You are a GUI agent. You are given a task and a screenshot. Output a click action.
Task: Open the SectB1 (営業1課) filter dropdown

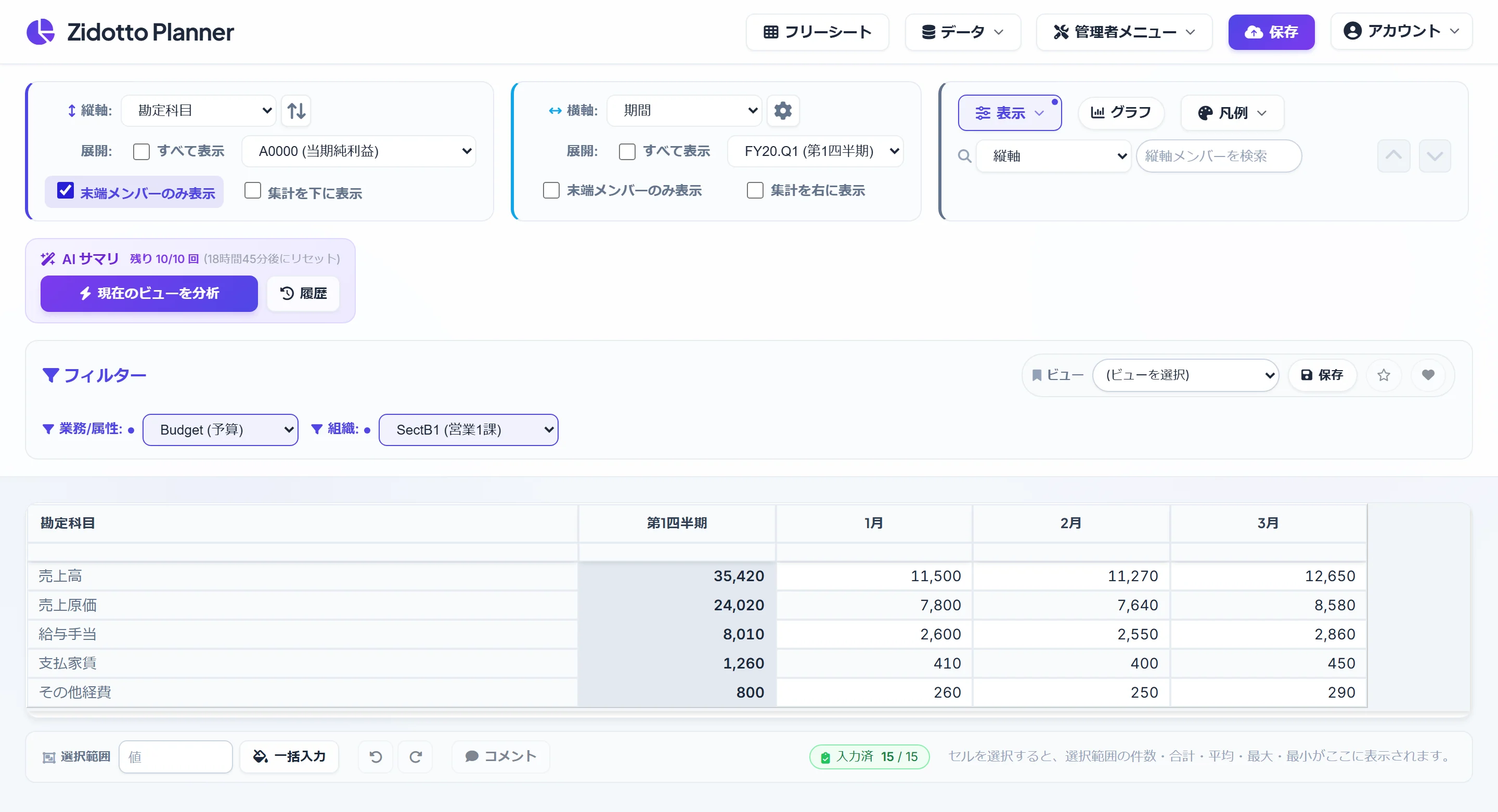[x=468, y=429]
